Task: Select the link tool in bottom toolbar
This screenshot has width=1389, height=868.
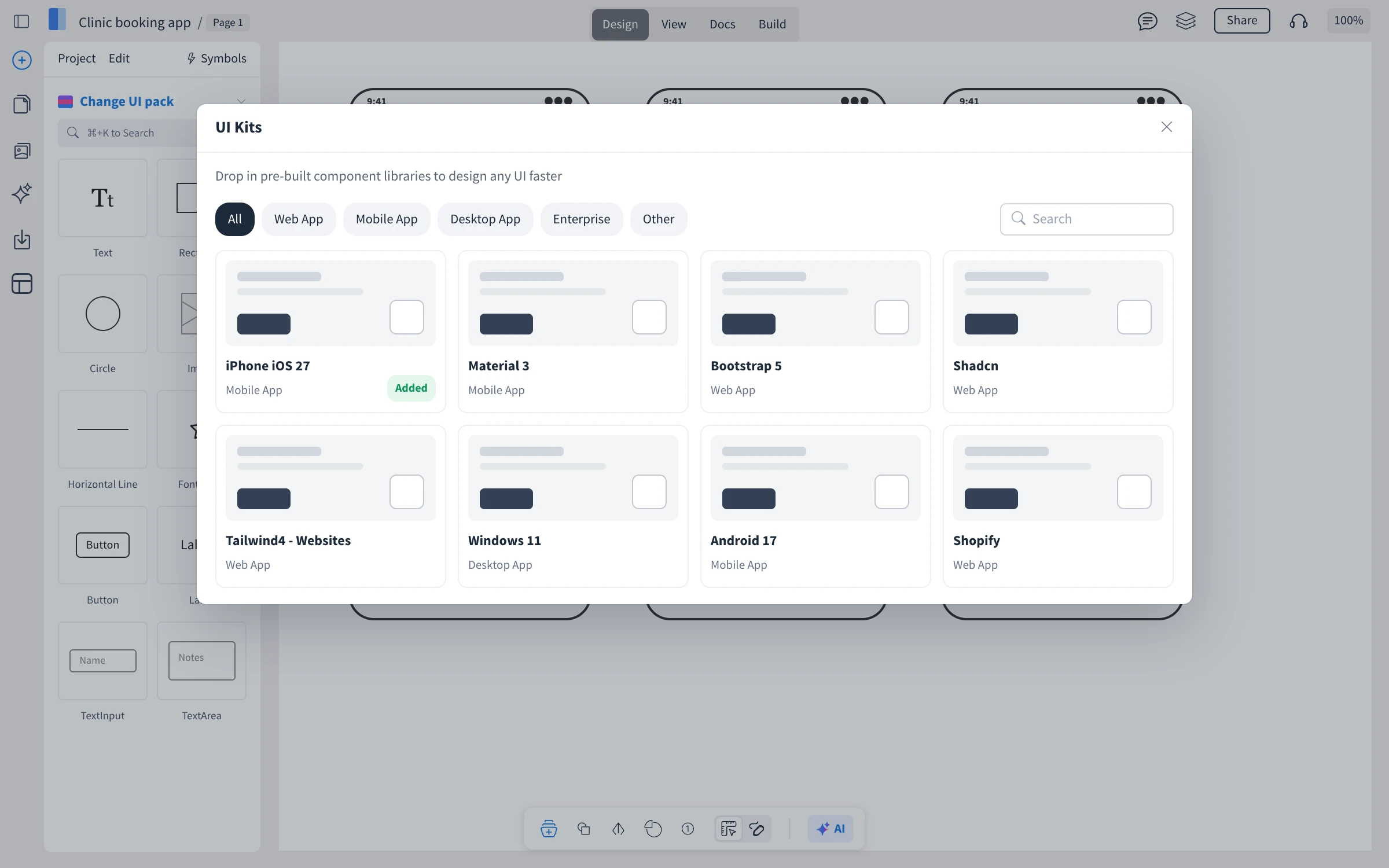Action: [757, 829]
